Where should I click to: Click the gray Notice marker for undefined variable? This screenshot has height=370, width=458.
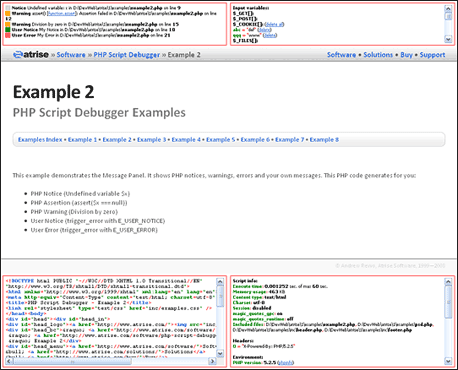click(x=8, y=8)
